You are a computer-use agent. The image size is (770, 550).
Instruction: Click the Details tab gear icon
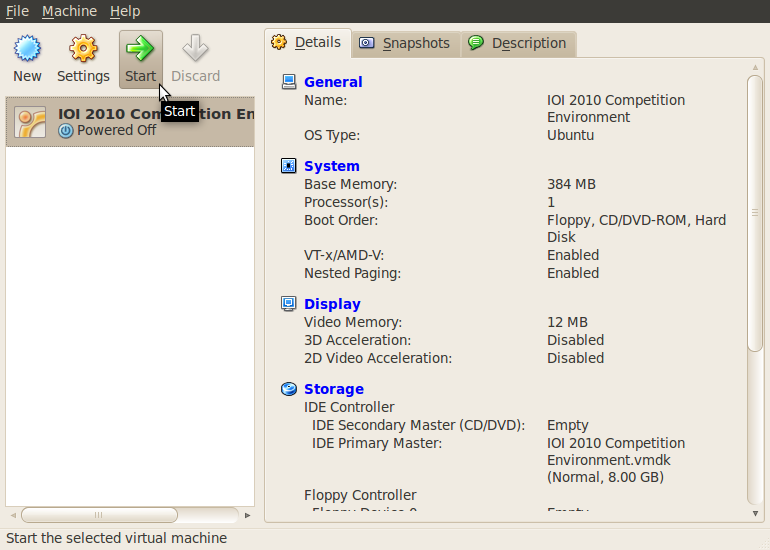279,42
